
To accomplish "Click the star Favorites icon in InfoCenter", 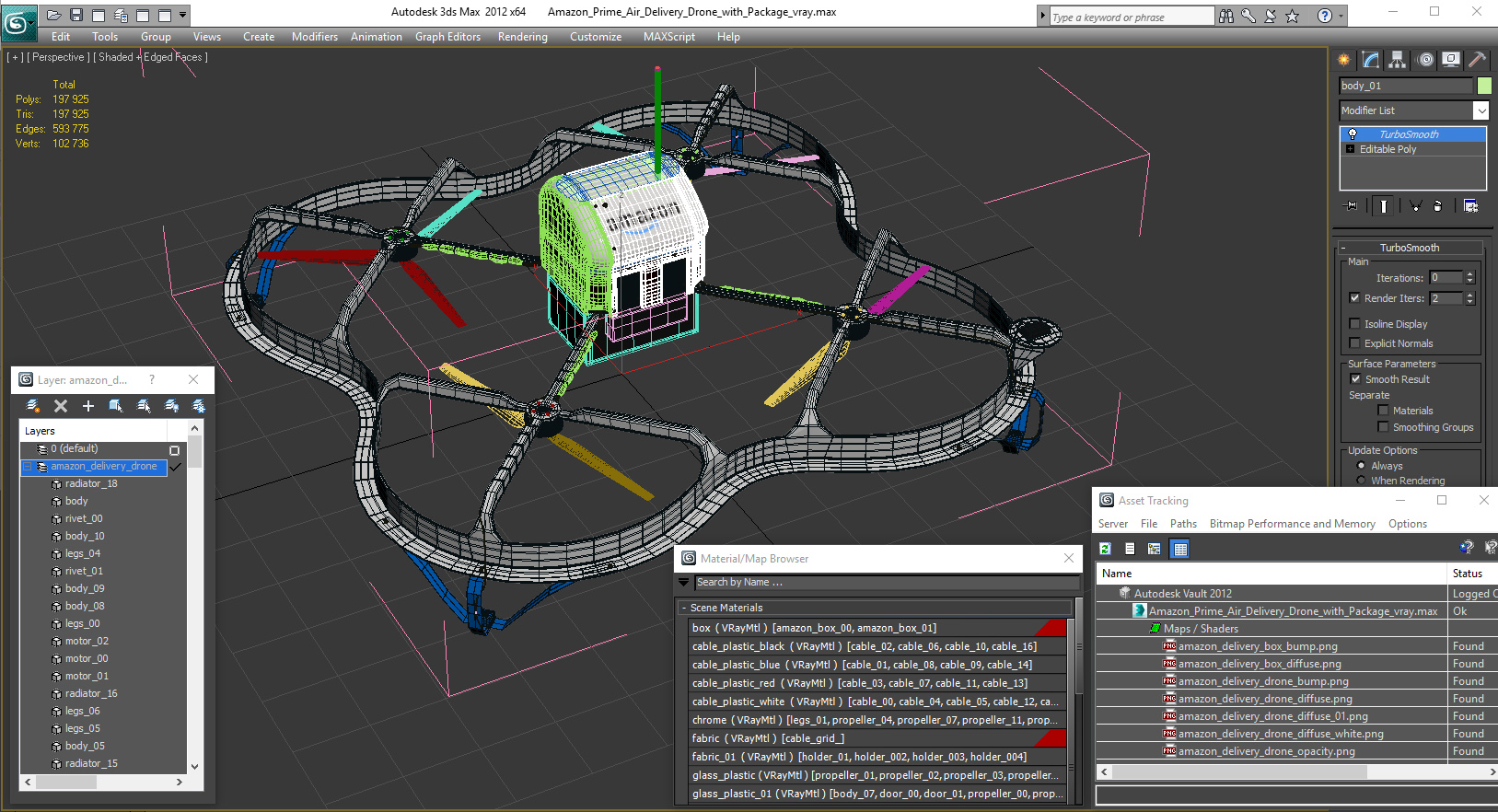I will [x=1293, y=16].
